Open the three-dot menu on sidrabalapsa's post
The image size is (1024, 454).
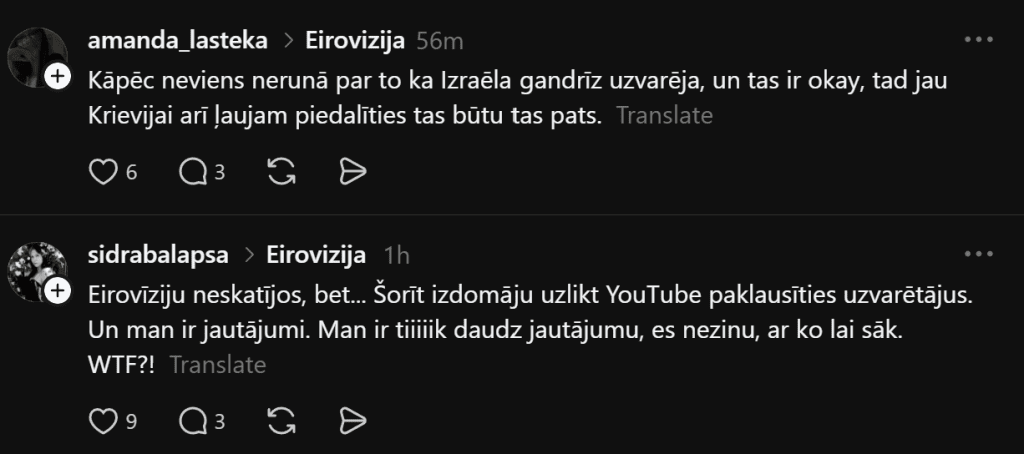979,254
